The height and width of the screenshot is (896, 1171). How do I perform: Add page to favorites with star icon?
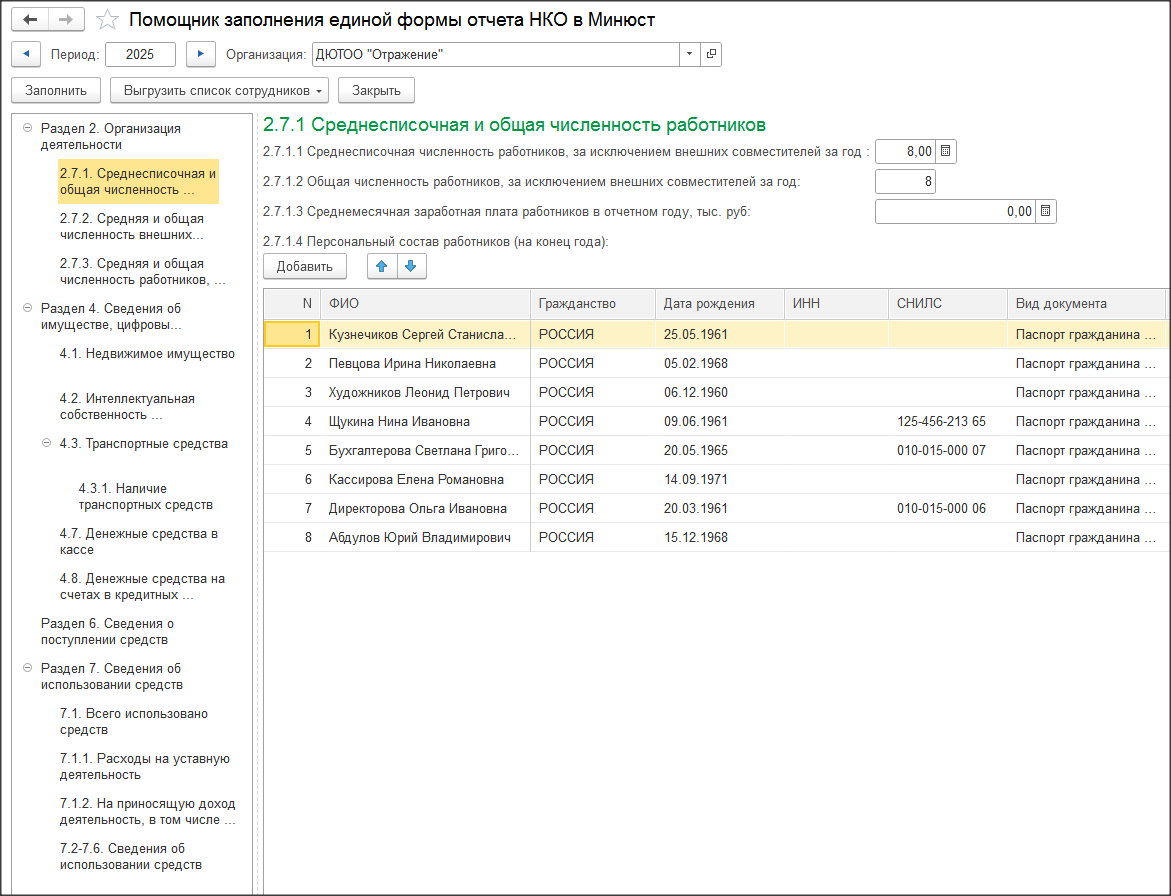(x=107, y=20)
